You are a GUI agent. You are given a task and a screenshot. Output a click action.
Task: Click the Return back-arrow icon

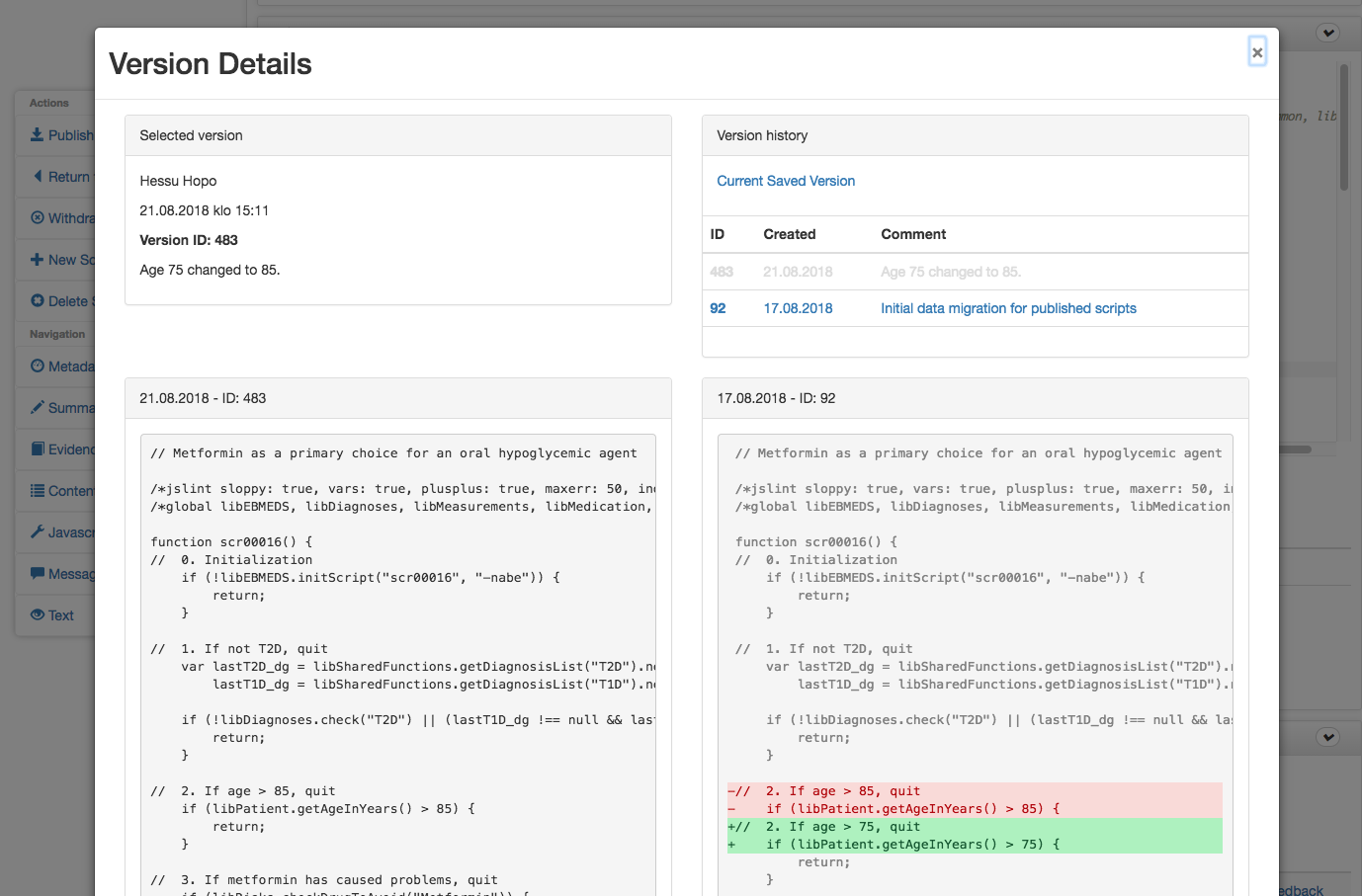point(38,176)
